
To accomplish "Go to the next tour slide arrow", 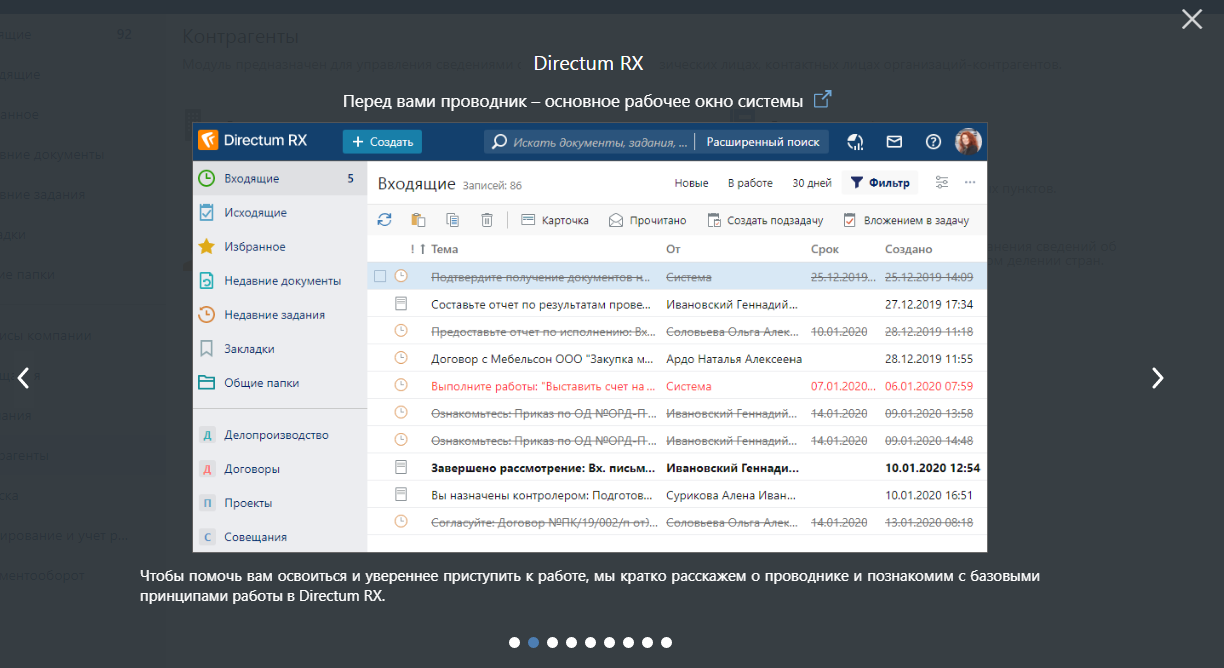I will click(1157, 378).
